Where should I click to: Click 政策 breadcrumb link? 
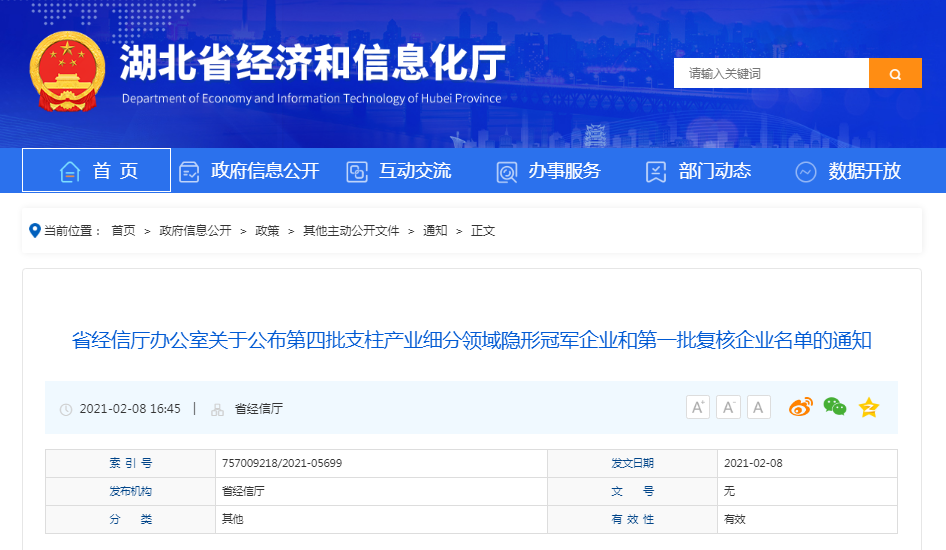(267, 231)
